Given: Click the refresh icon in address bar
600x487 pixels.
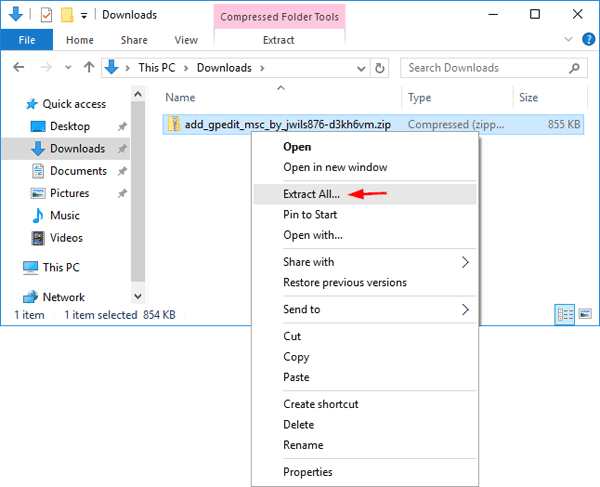Looking at the screenshot, I should pyautogui.click(x=379, y=68).
